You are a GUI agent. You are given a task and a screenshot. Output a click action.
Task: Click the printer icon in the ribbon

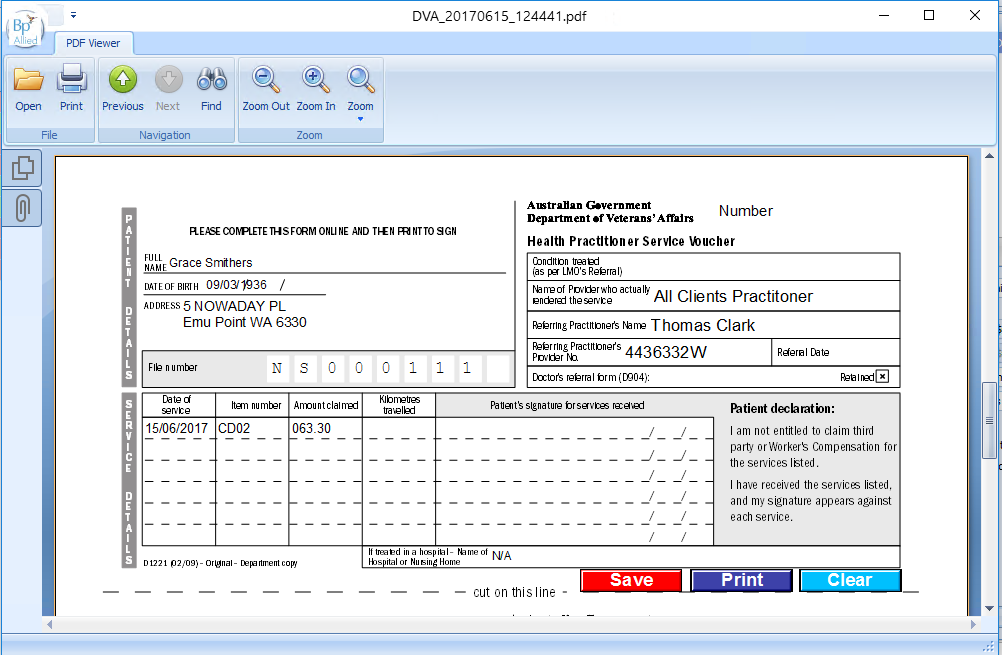pyautogui.click(x=72, y=79)
